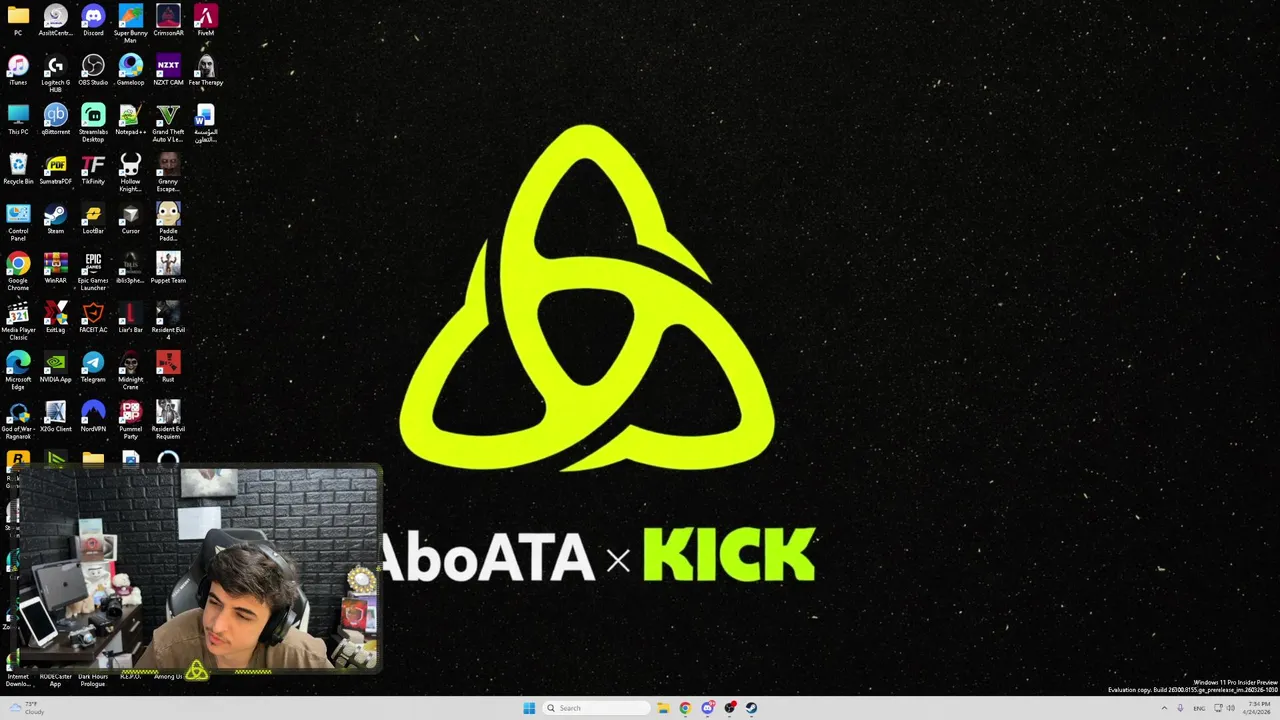The height and width of the screenshot is (720, 1280).
Task: Launch the CrimsonAR desktop icon
Action: (168, 20)
